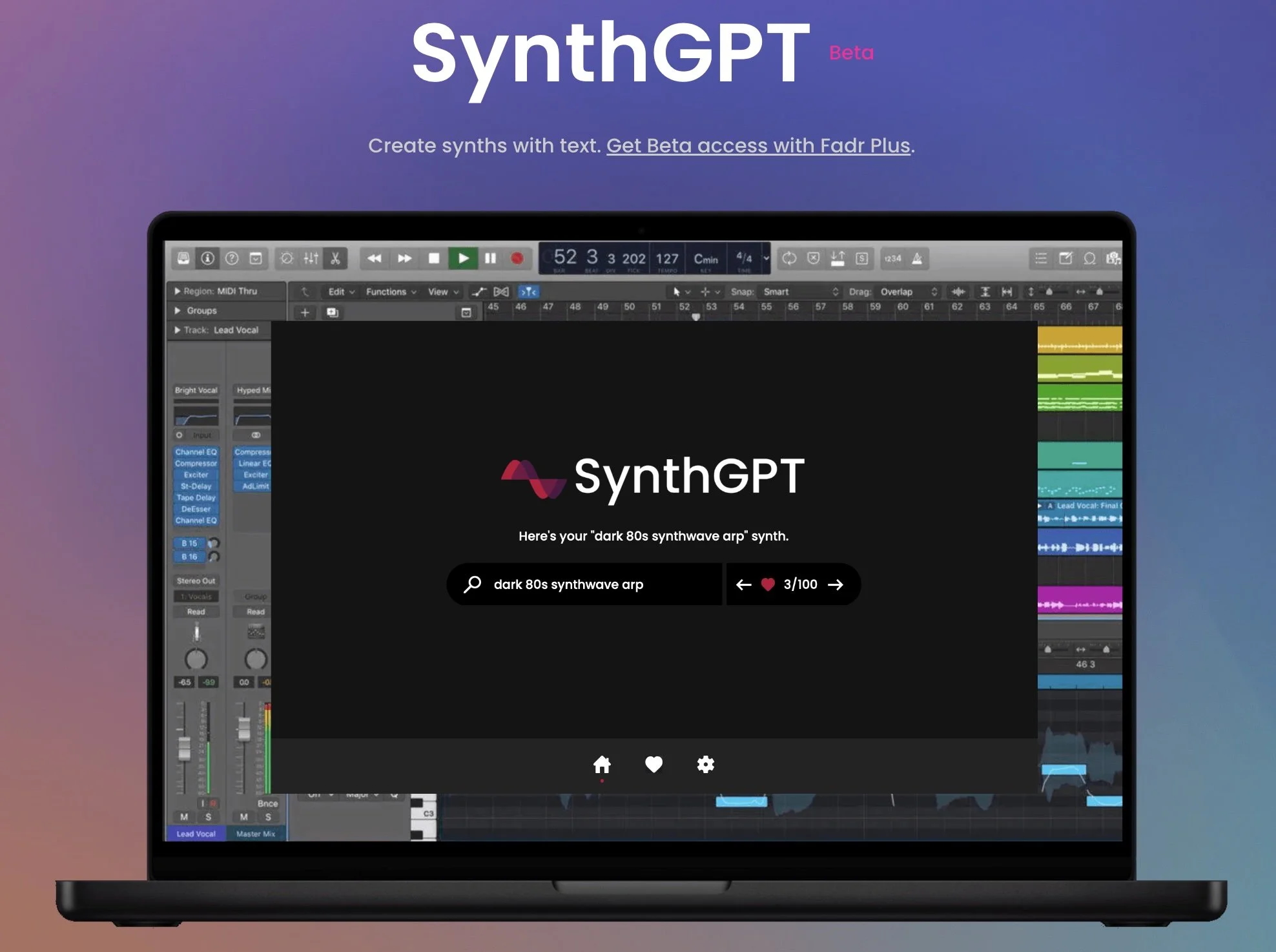Open the View menu in tracks area
This screenshot has width=1276, height=952.
(x=444, y=292)
